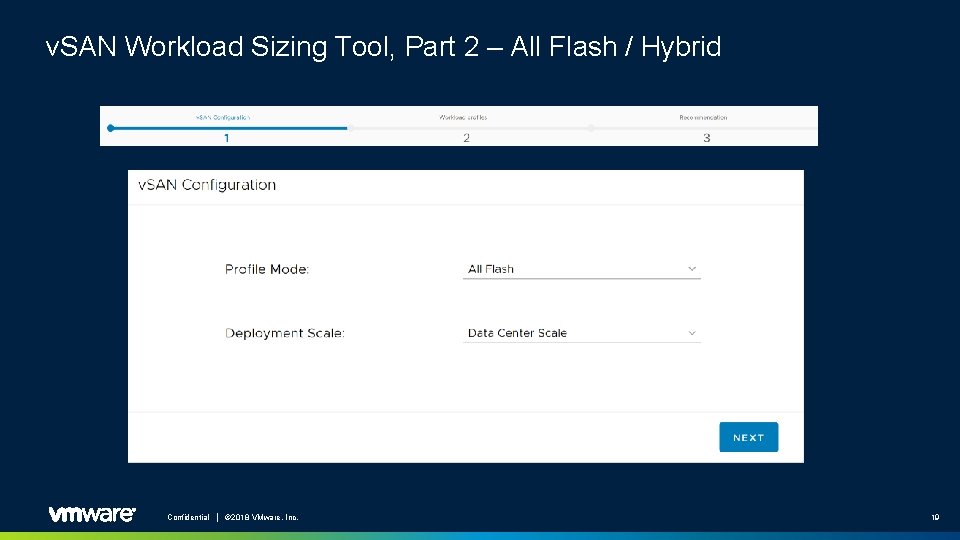Viewport: 960px width, 540px height.
Task: Click the Profile Mode label
Action: tap(267, 269)
